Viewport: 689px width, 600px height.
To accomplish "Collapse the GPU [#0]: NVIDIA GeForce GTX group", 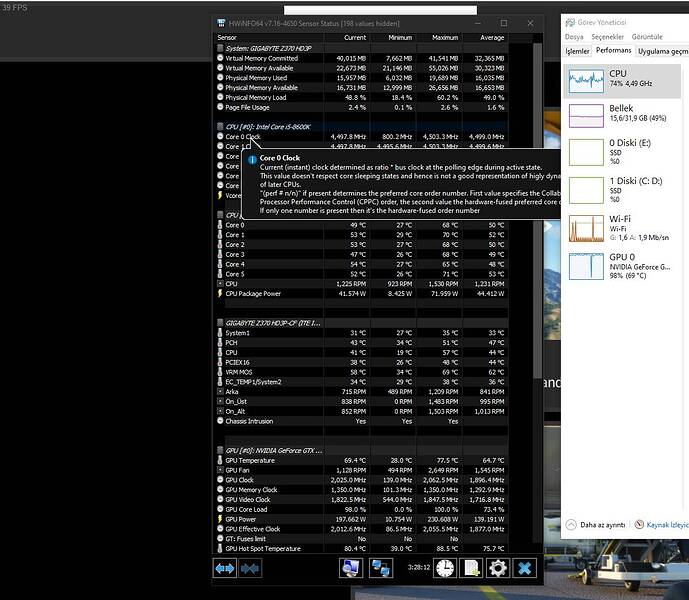I will pos(273,450).
